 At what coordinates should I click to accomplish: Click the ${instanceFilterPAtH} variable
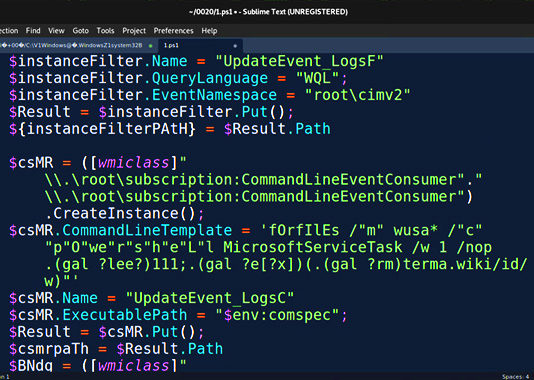click(x=103, y=129)
